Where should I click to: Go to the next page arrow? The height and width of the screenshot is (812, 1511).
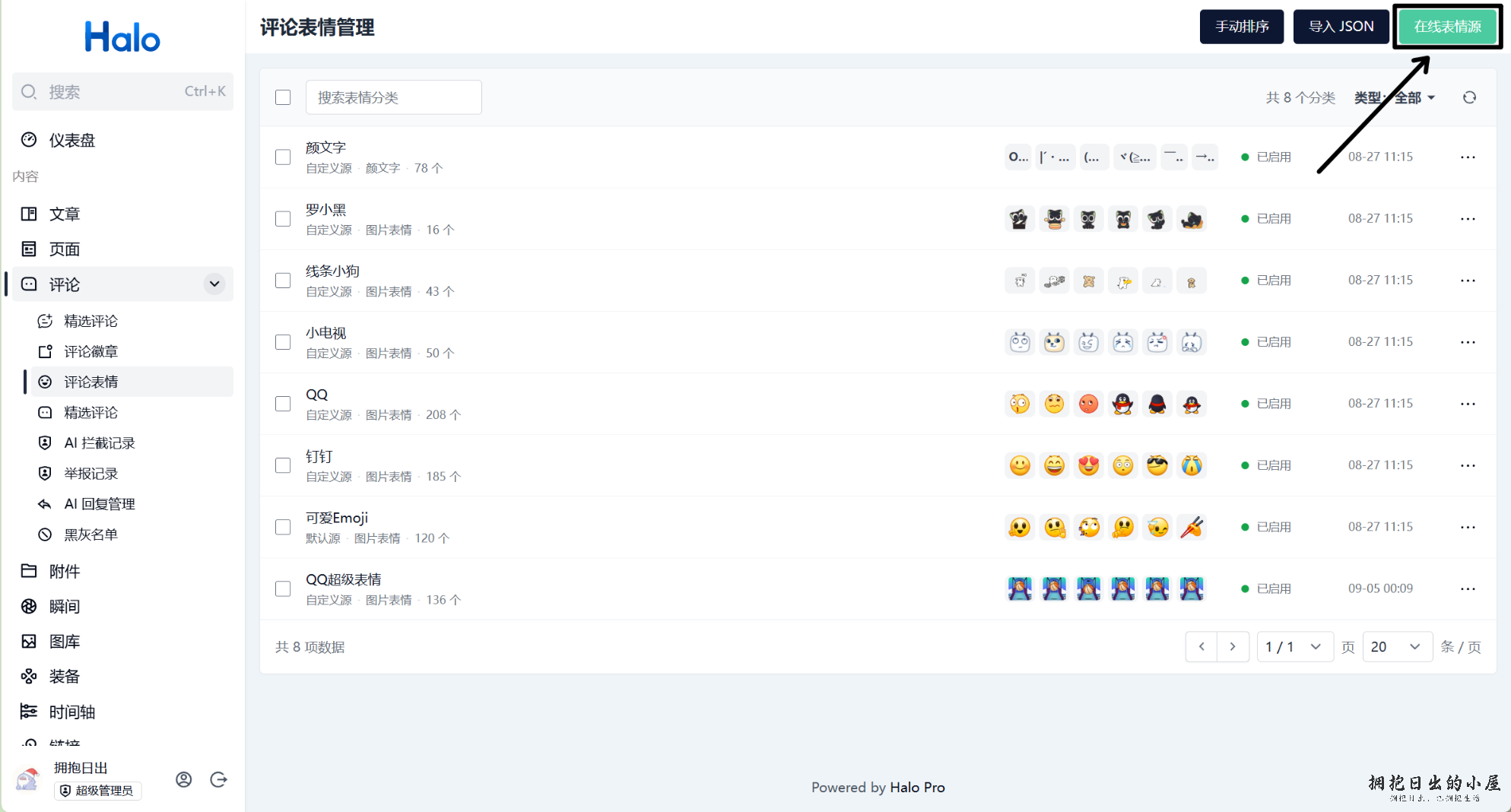(1233, 647)
